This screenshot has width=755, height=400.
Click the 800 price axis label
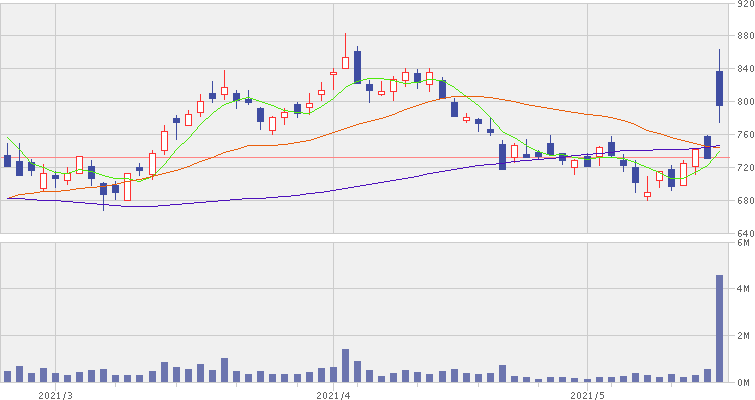[743, 103]
